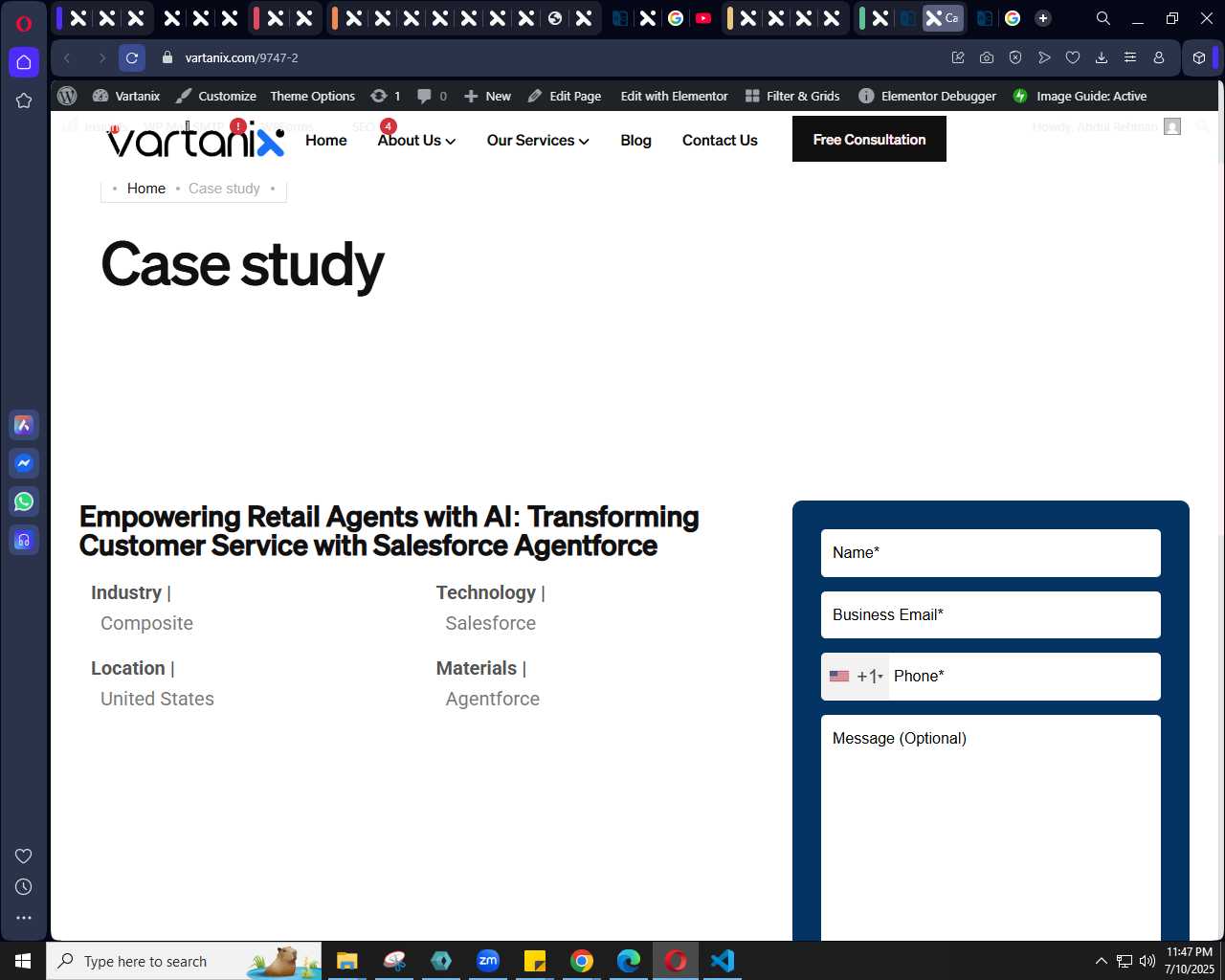Select the active 'Ca' case study tab
The width and height of the screenshot is (1225, 980).
943,18
